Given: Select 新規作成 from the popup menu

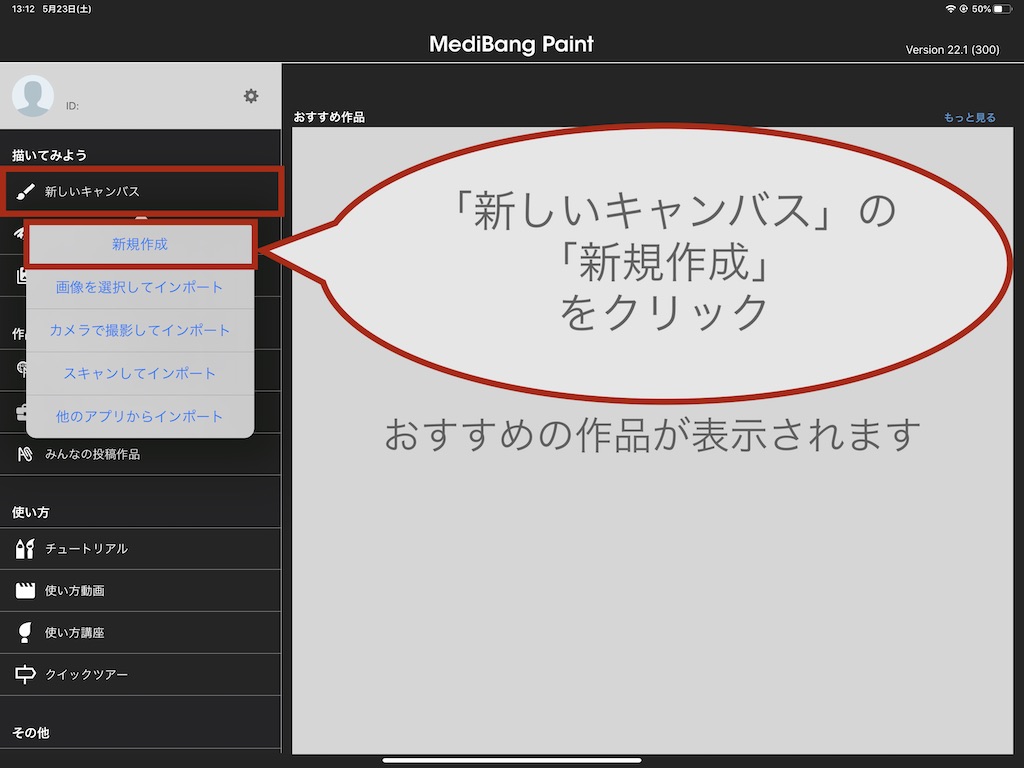Looking at the screenshot, I should 140,245.
